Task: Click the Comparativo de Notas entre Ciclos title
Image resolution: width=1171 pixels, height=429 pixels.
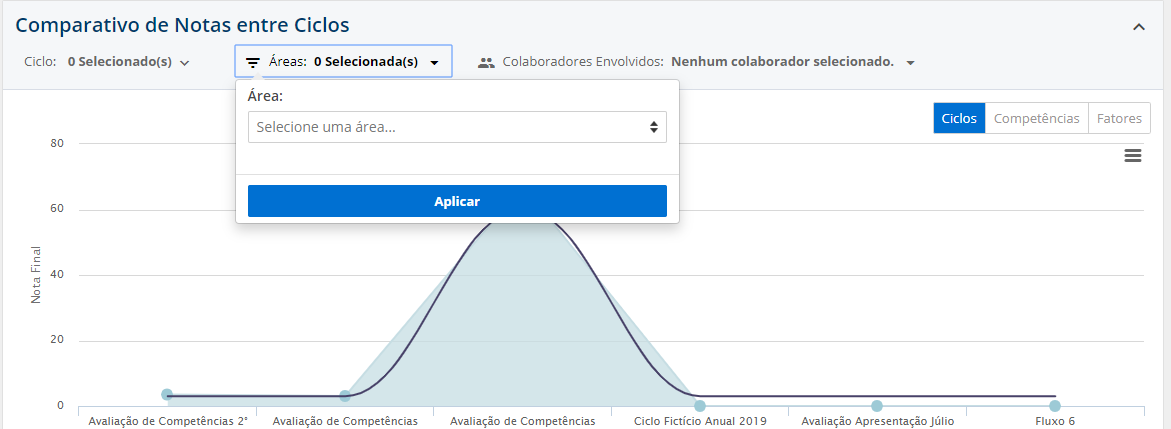Action: point(182,25)
